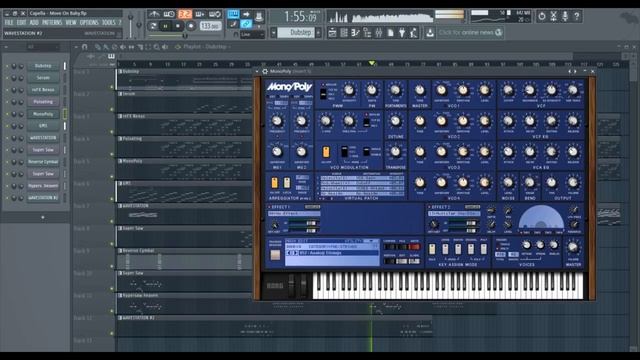The width and height of the screenshot is (640, 360).
Task: Toggle pattern/song mode button
Action: click(x=153, y=26)
